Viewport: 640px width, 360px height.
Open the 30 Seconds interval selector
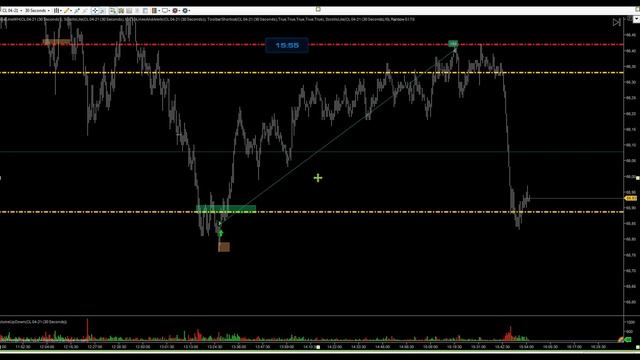click(37, 11)
